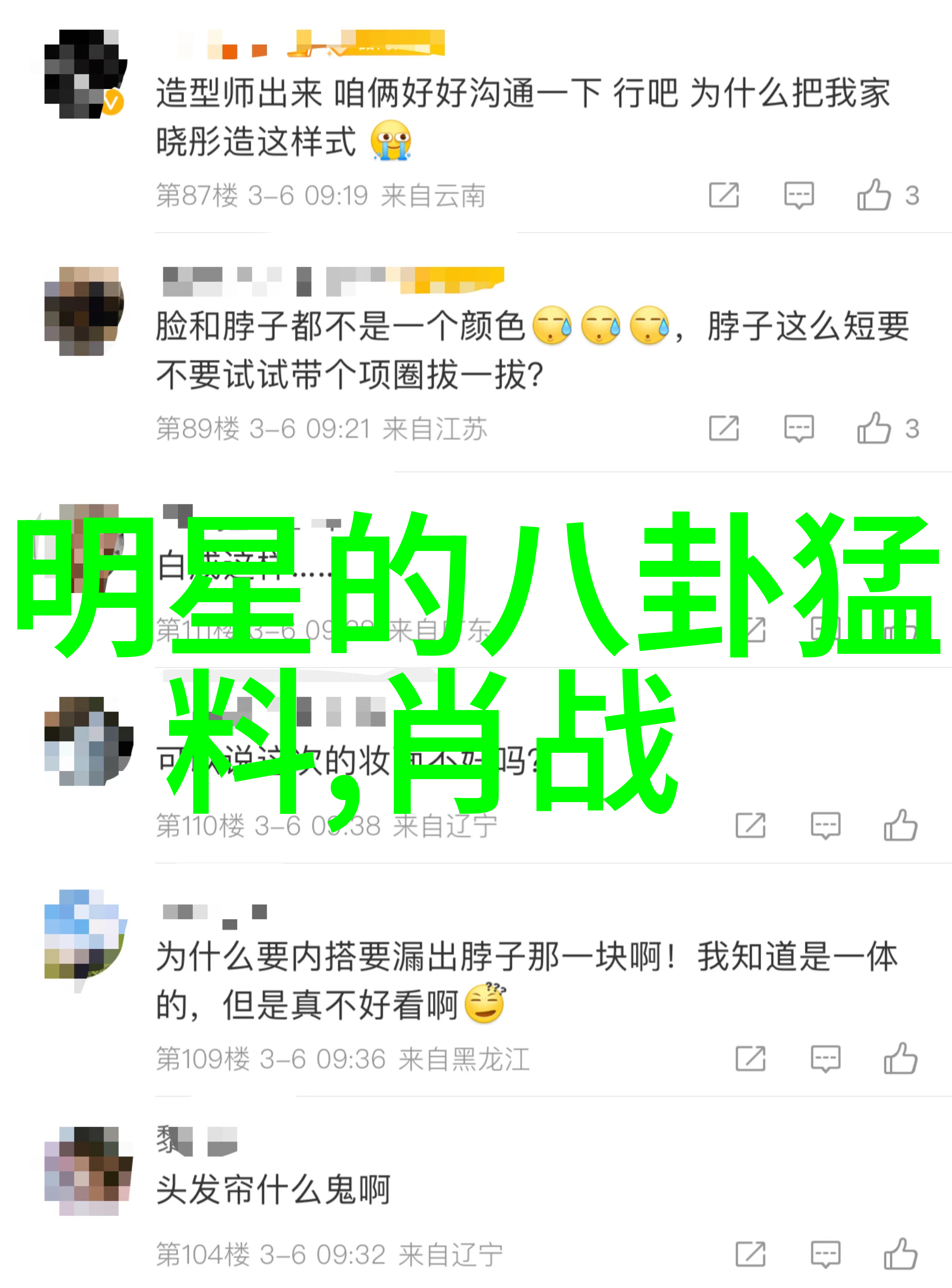Like the floor 110 comment from 辽宁
The width and height of the screenshot is (952, 1288).
point(900,825)
